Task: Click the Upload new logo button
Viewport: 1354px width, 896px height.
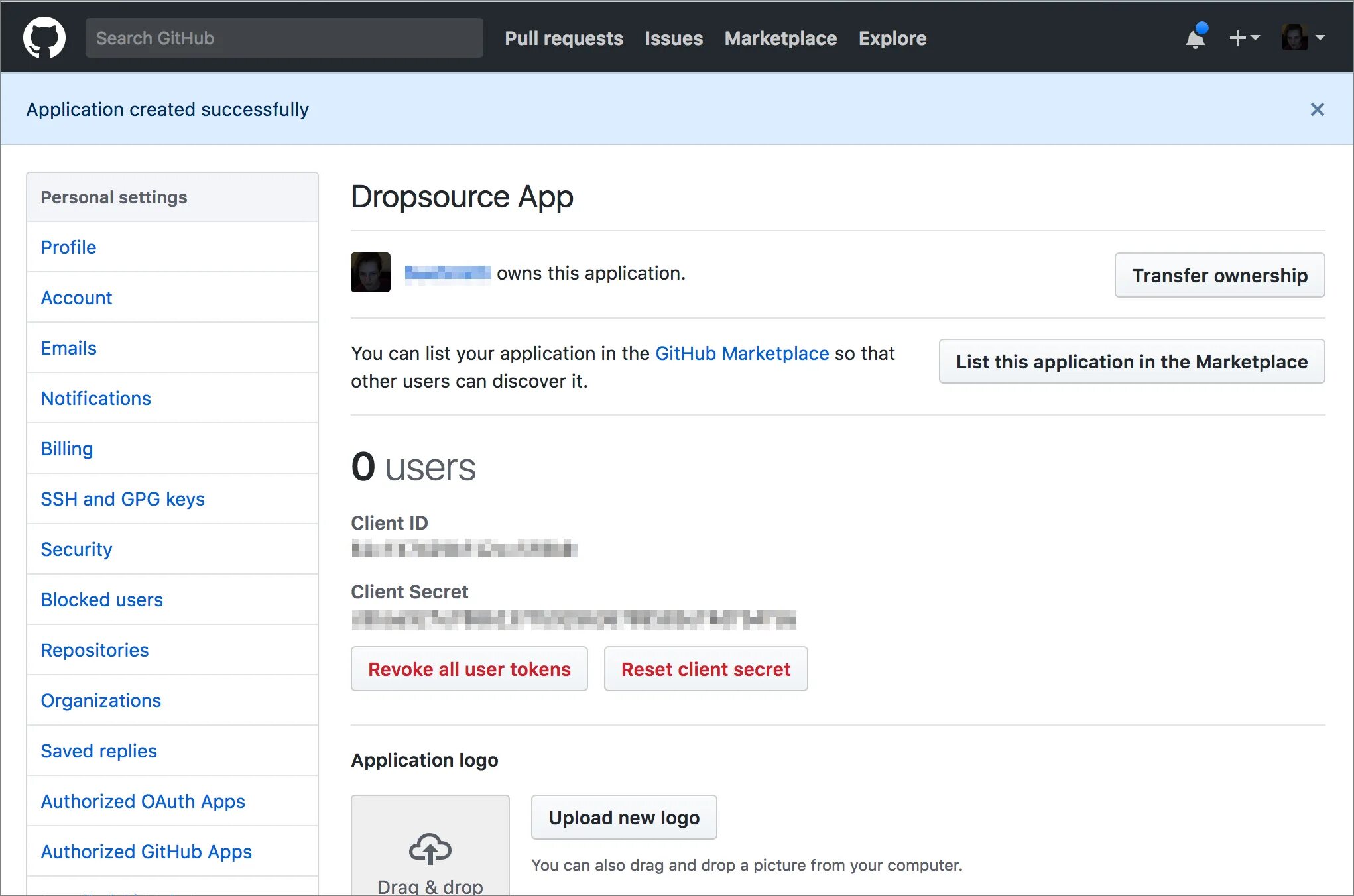Action: (x=623, y=818)
